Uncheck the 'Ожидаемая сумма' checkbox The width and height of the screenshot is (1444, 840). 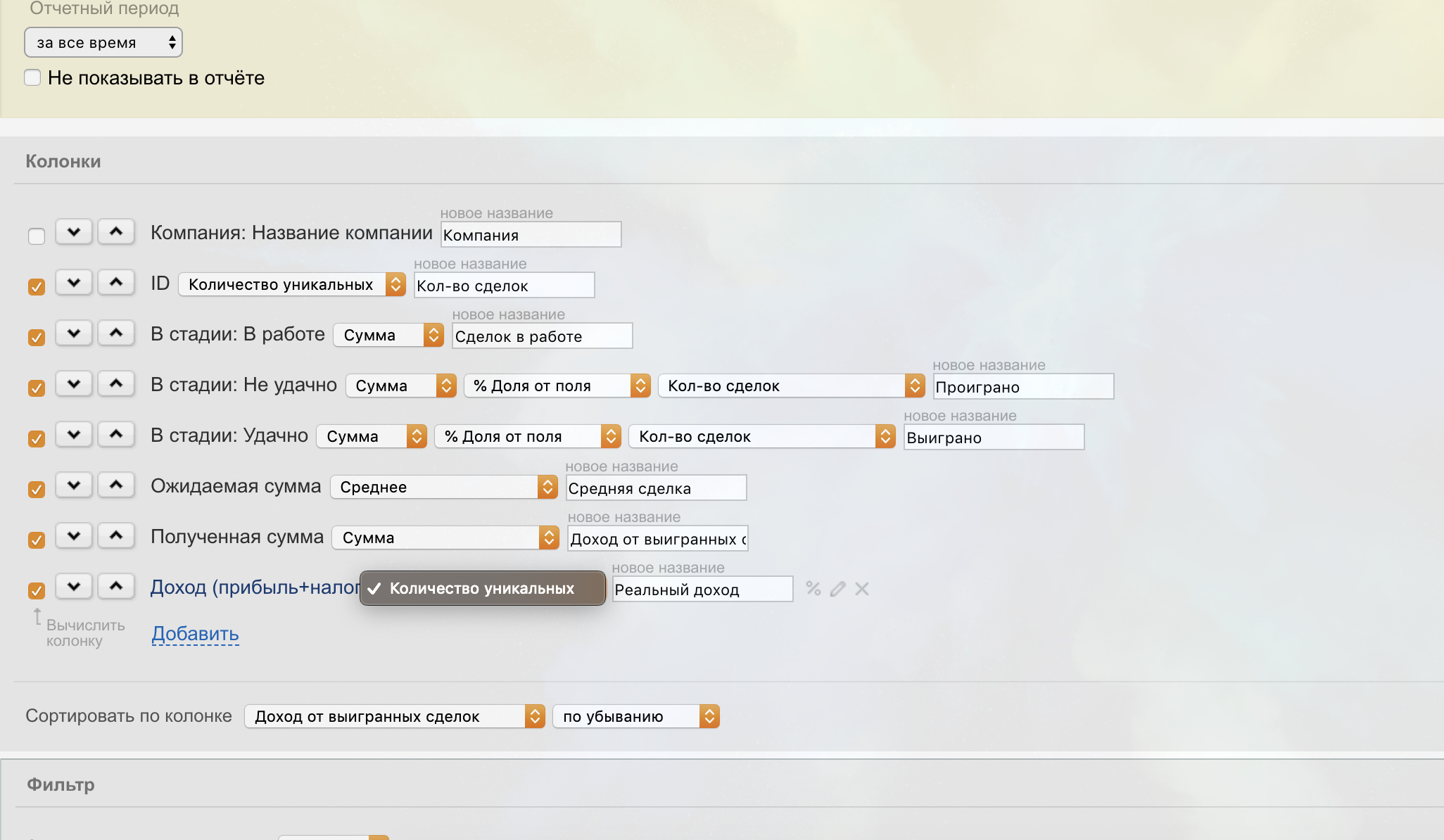click(x=37, y=490)
